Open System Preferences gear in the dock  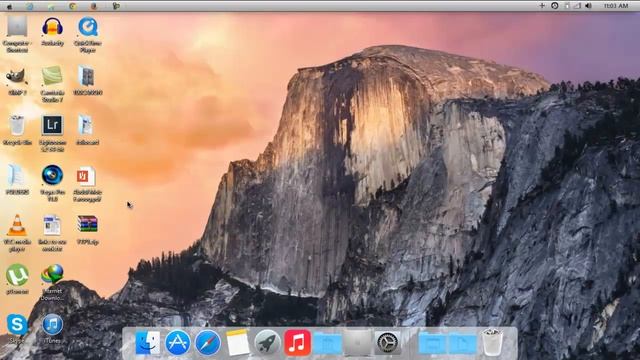click(387, 342)
